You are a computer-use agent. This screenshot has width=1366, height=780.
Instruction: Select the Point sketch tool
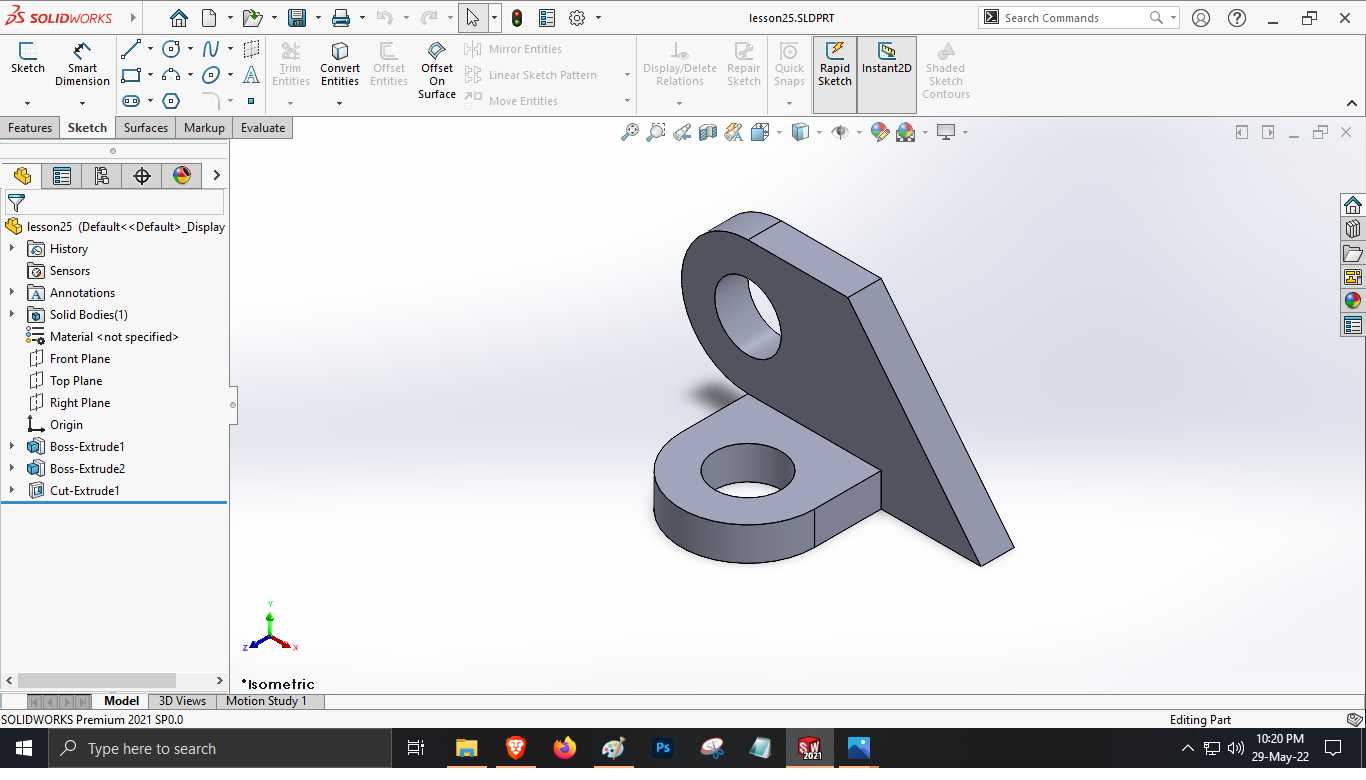(251, 101)
